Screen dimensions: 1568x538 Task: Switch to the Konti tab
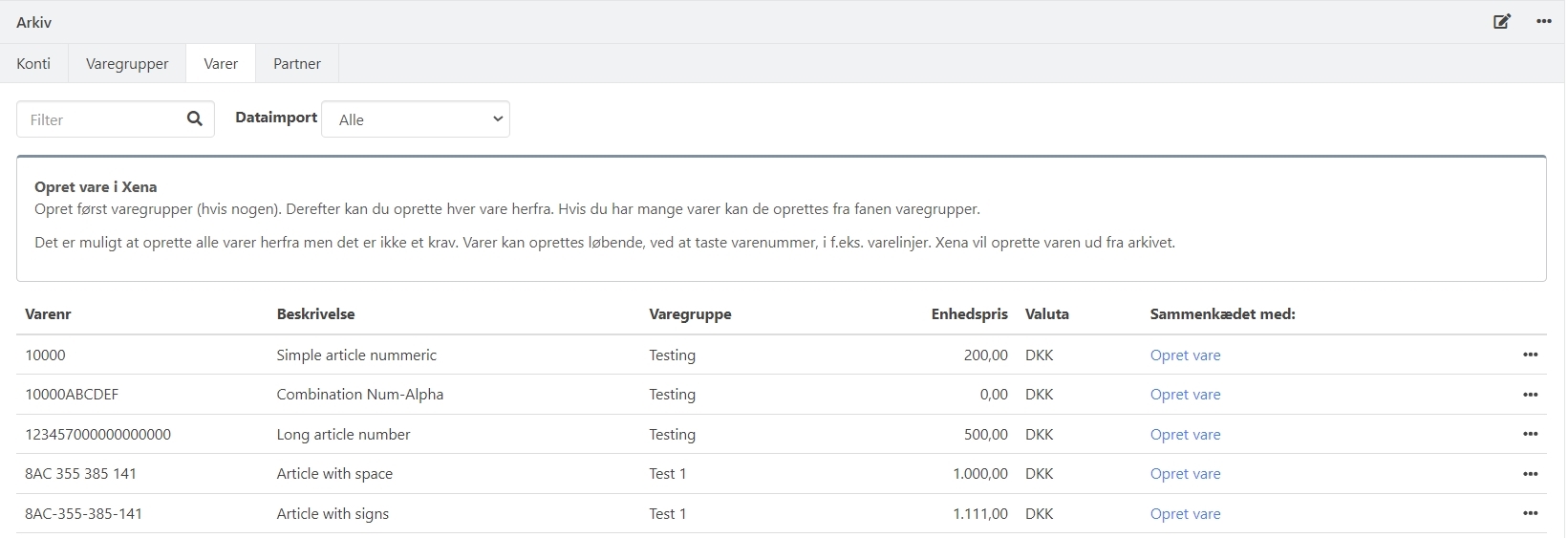pos(33,64)
